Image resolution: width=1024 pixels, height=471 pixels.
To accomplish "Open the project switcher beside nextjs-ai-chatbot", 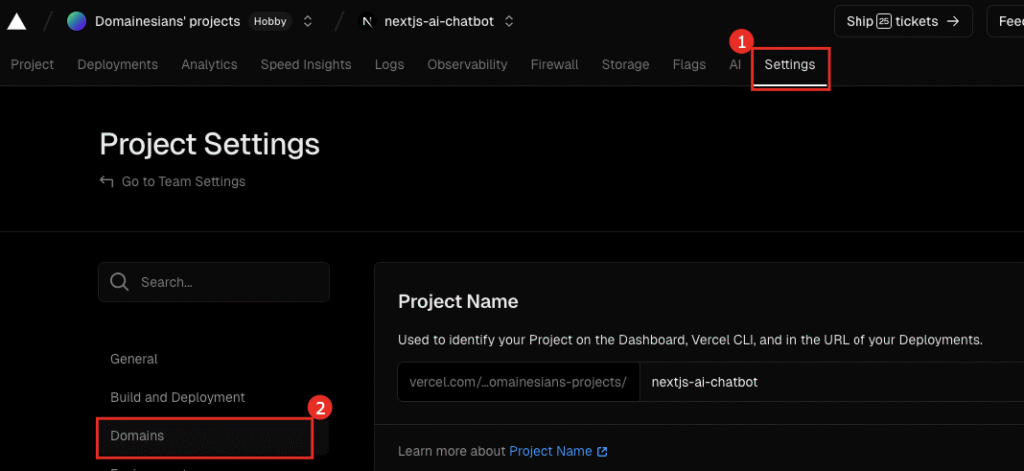I will pyautogui.click(x=509, y=22).
